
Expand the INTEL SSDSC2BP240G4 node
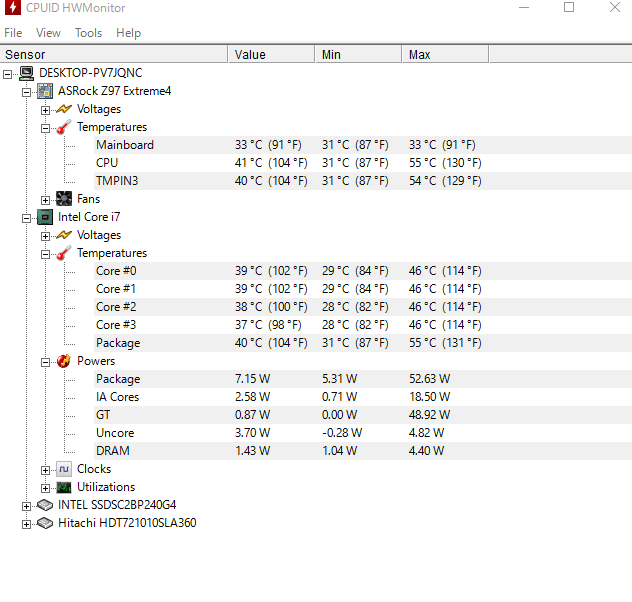(x=26, y=507)
